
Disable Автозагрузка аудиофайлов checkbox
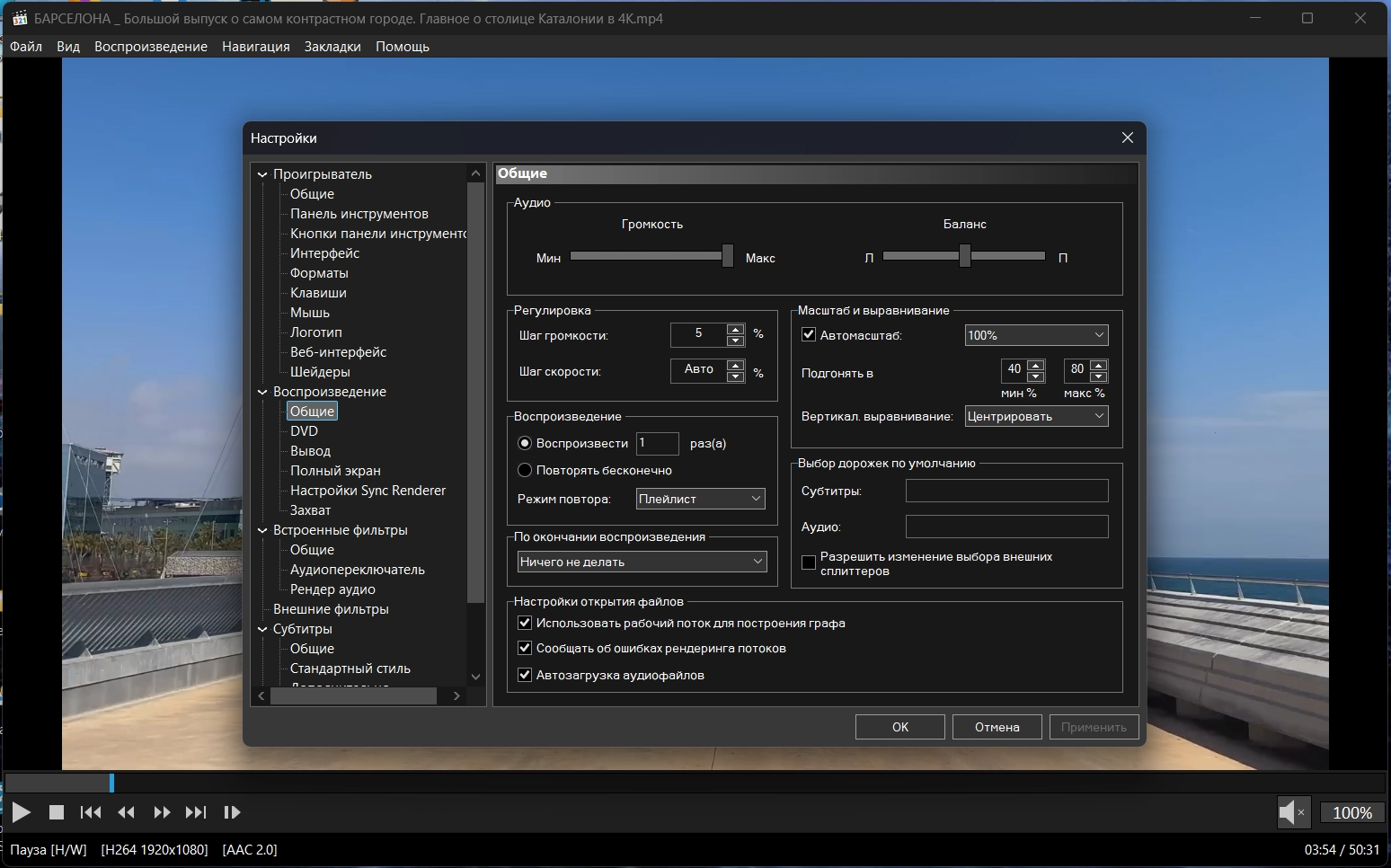point(526,675)
